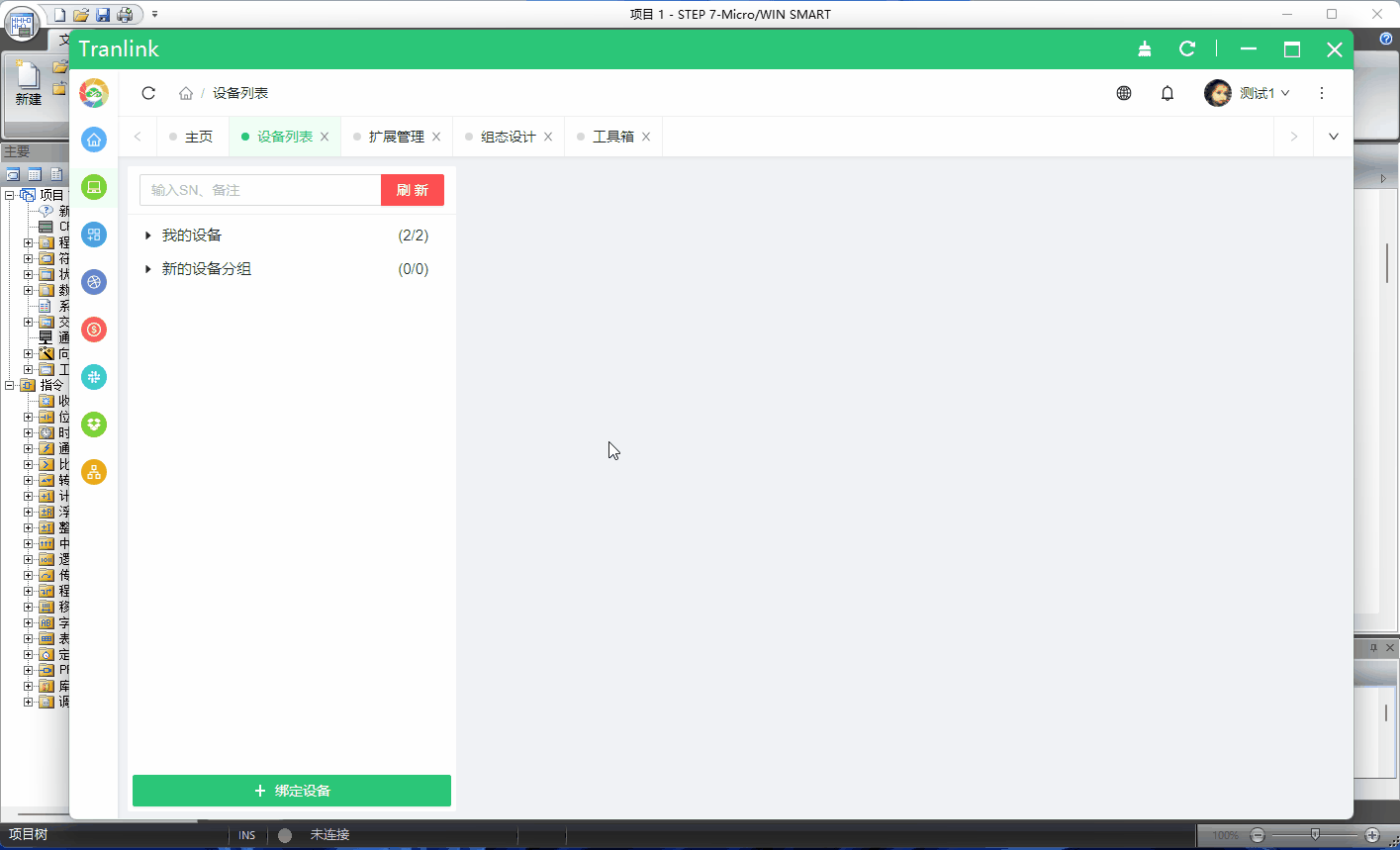Click the gray connection status circle in status bar

pyautogui.click(x=285, y=835)
